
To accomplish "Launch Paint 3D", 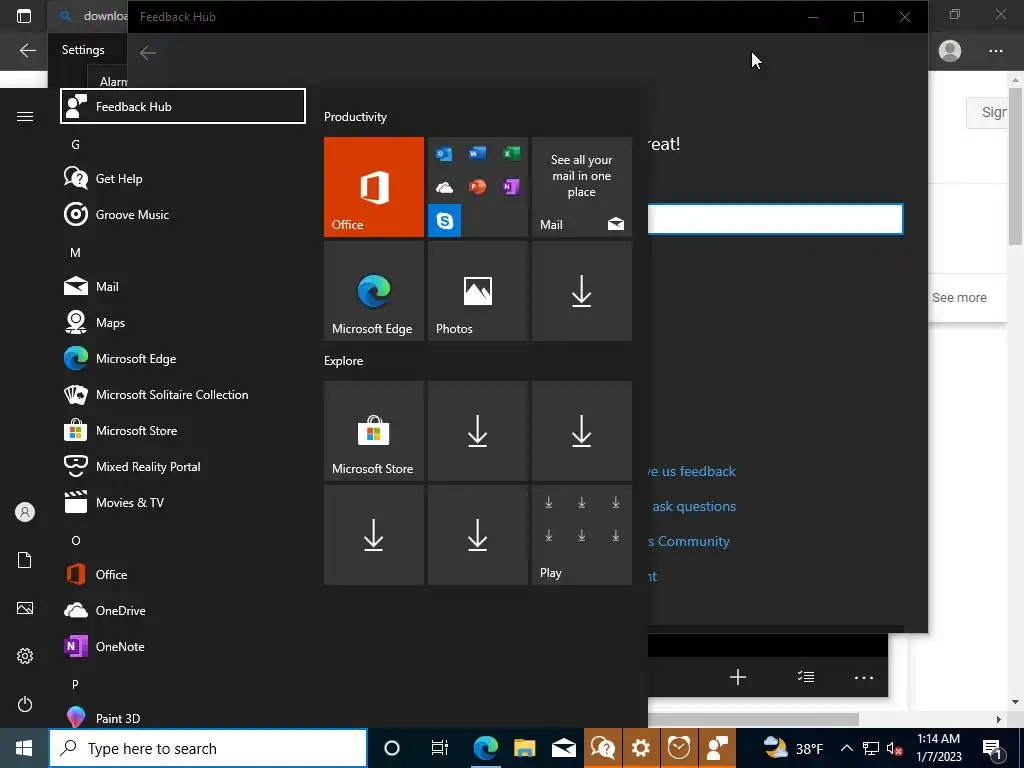I will [x=183, y=717].
